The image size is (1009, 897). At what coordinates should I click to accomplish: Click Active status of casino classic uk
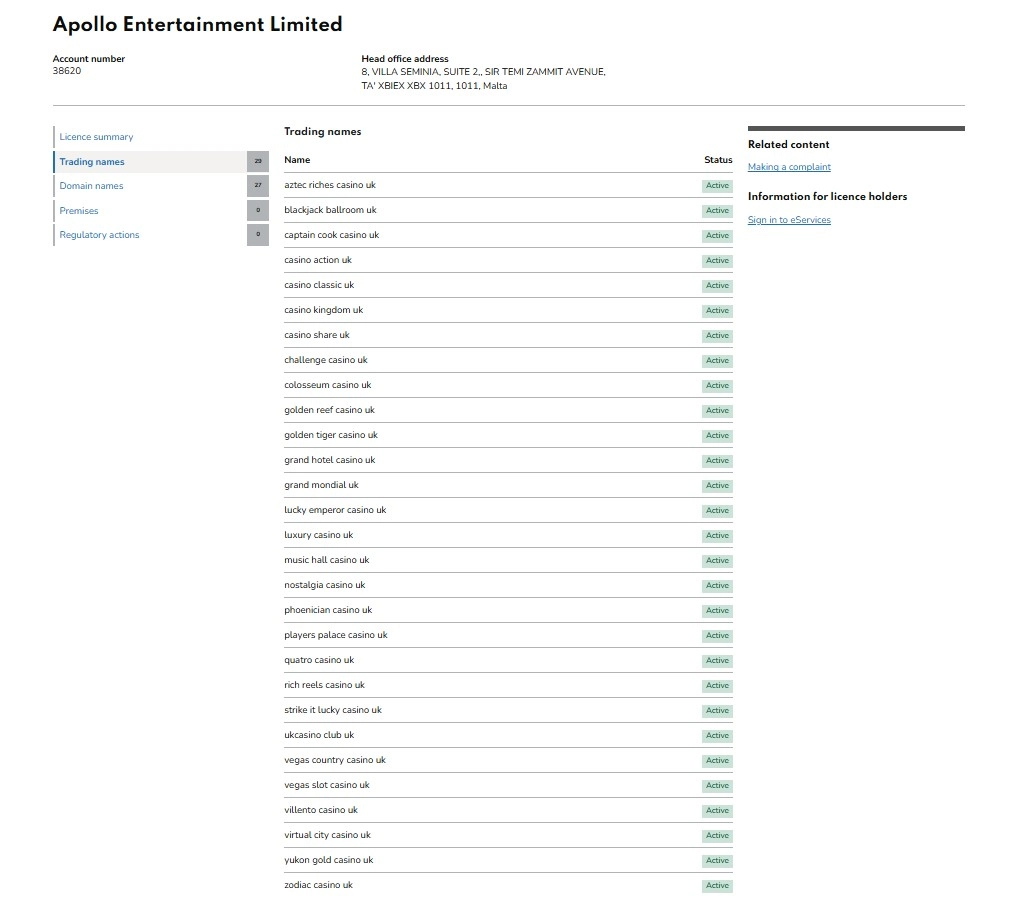click(x=717, y=286)
